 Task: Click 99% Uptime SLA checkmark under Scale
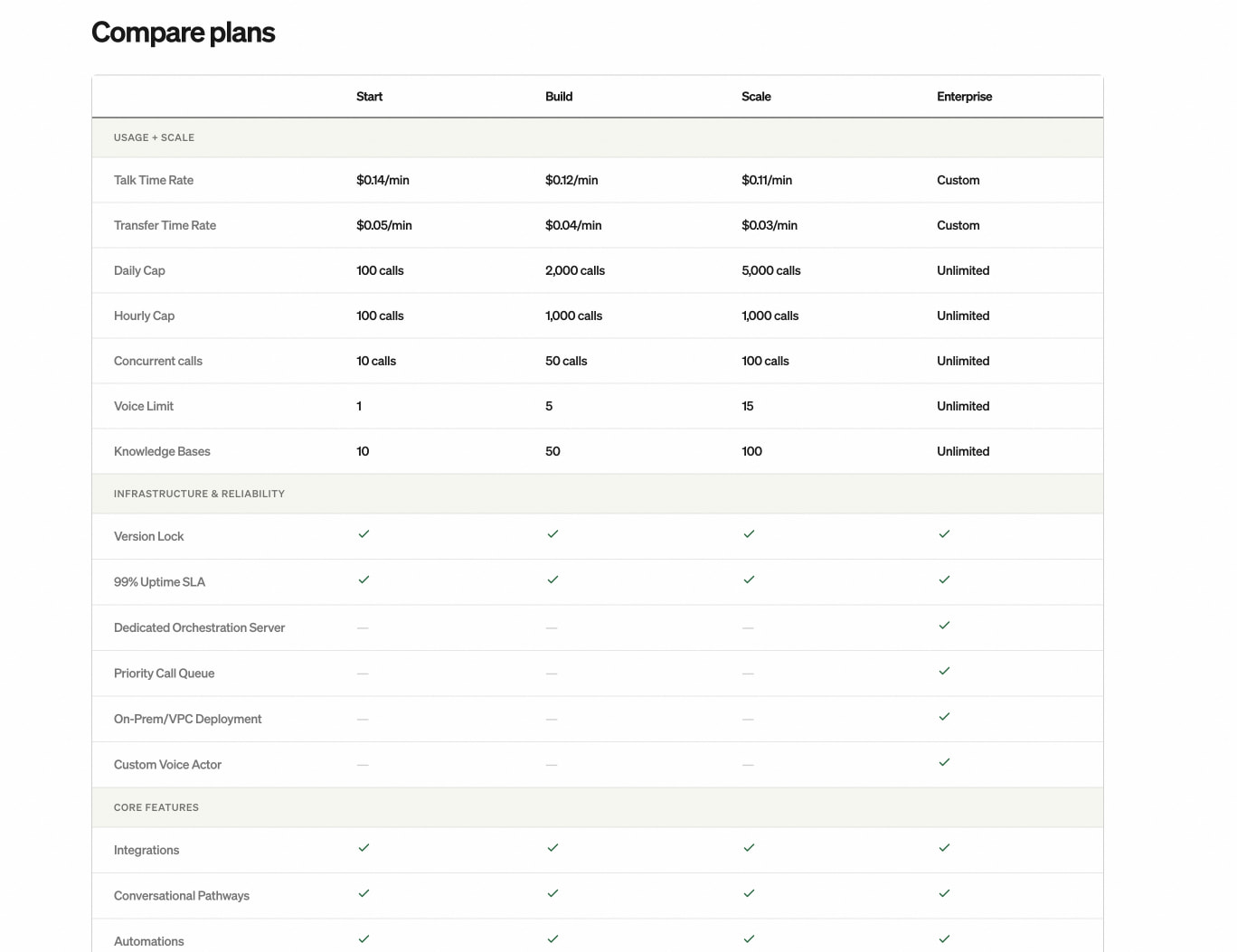[749, 580]
